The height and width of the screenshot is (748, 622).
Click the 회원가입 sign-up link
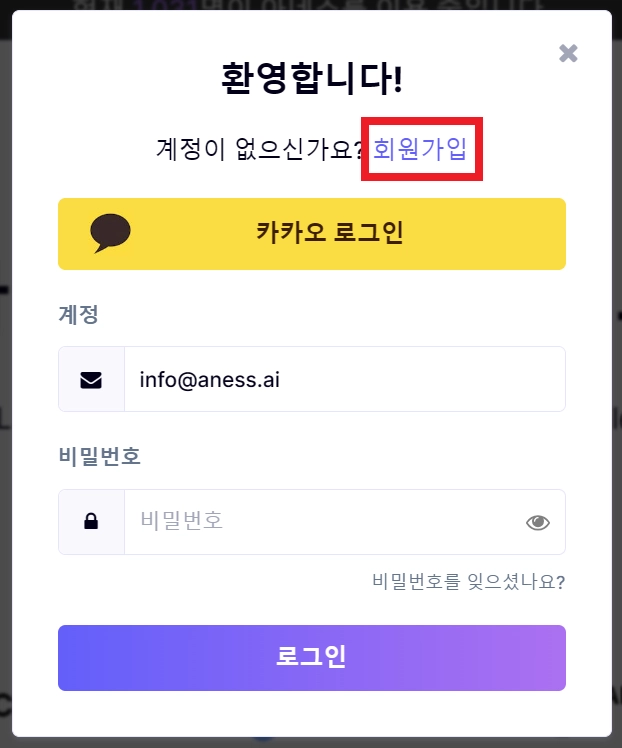[420, 149]
